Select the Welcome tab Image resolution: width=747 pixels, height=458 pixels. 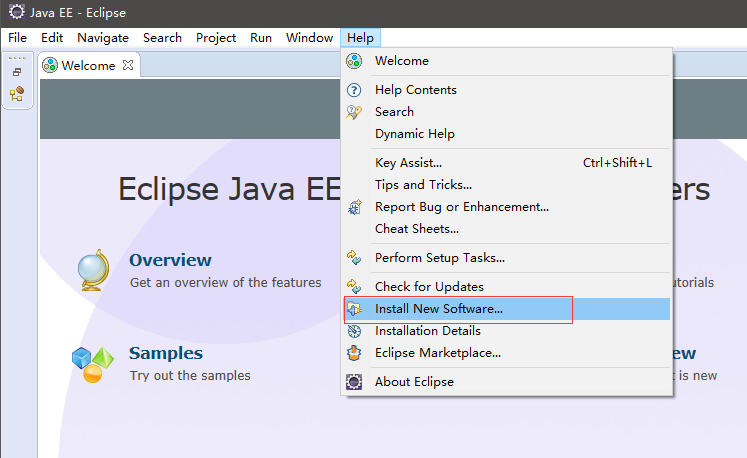[88, 65]
